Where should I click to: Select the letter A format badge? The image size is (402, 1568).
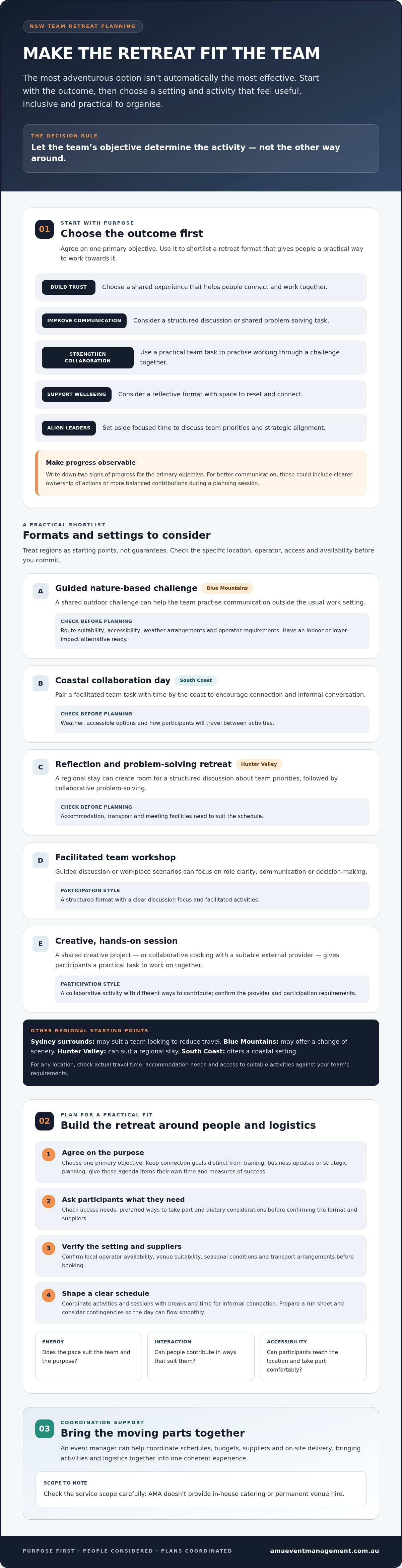(41, 591)
